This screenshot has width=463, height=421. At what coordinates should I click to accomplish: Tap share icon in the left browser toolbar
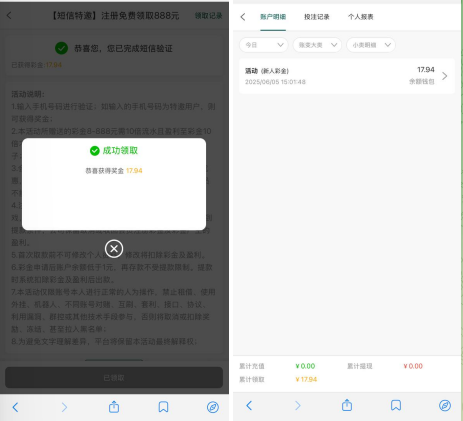(x=114, y=407)
